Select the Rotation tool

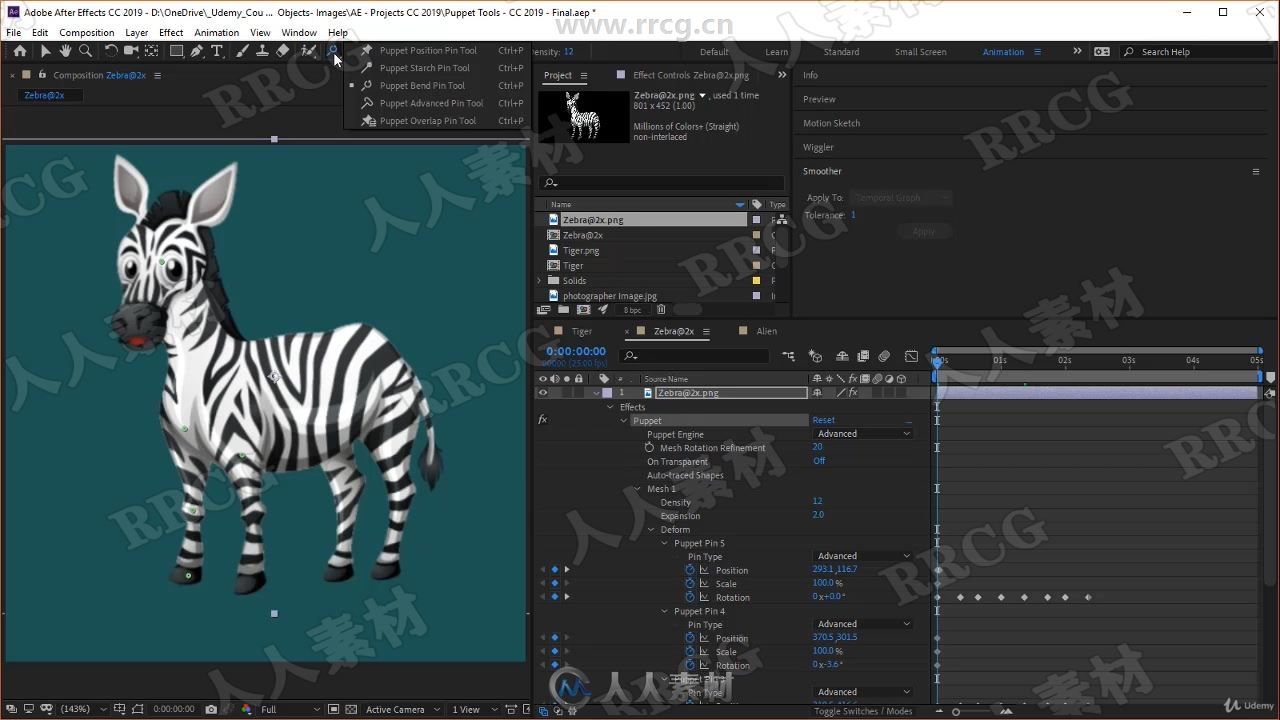111,51
